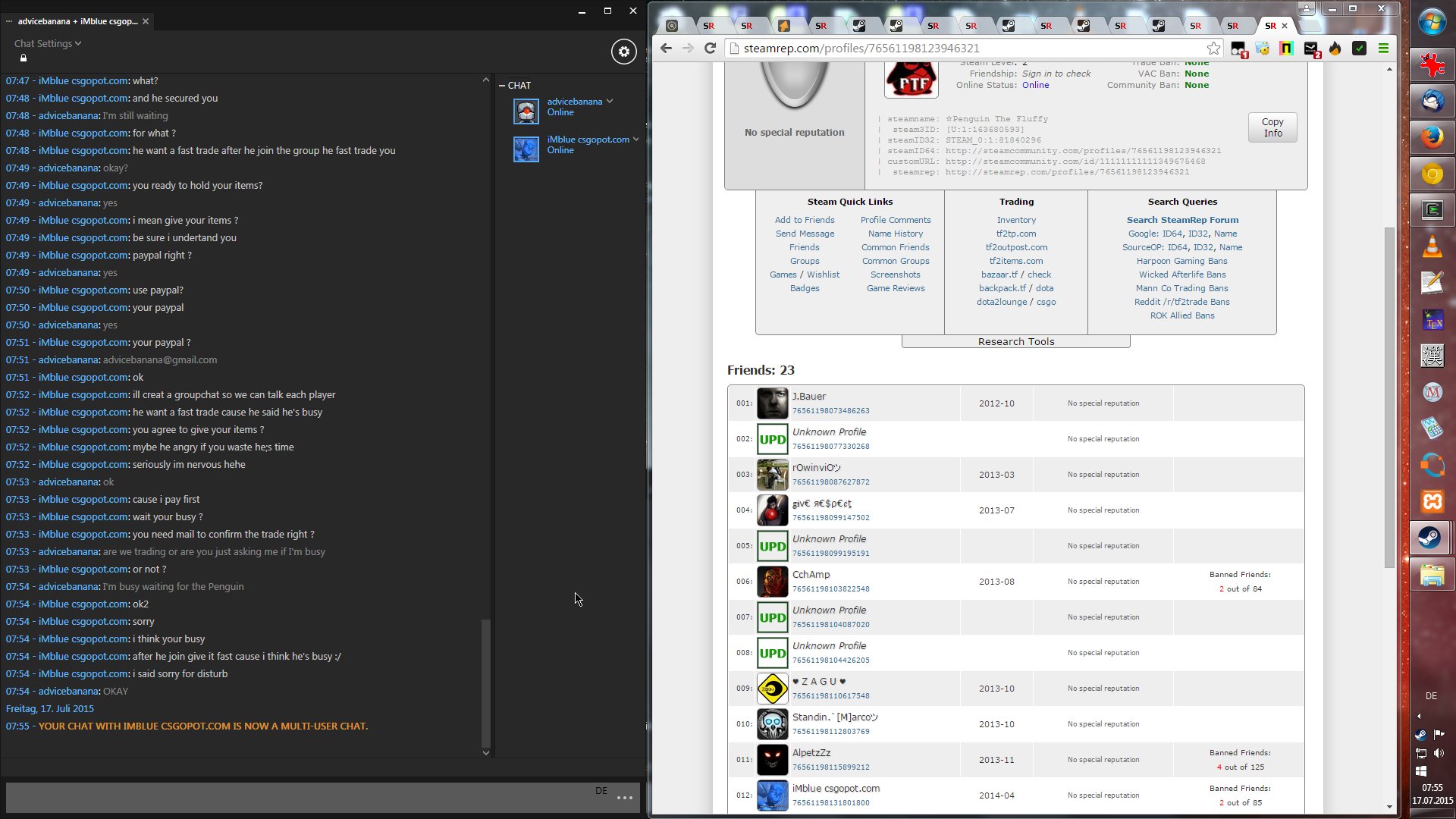The height and width of the screenshot is (819, 1456).
Task: Go back using the browser back arrow
Action: [x=666, y=49]
